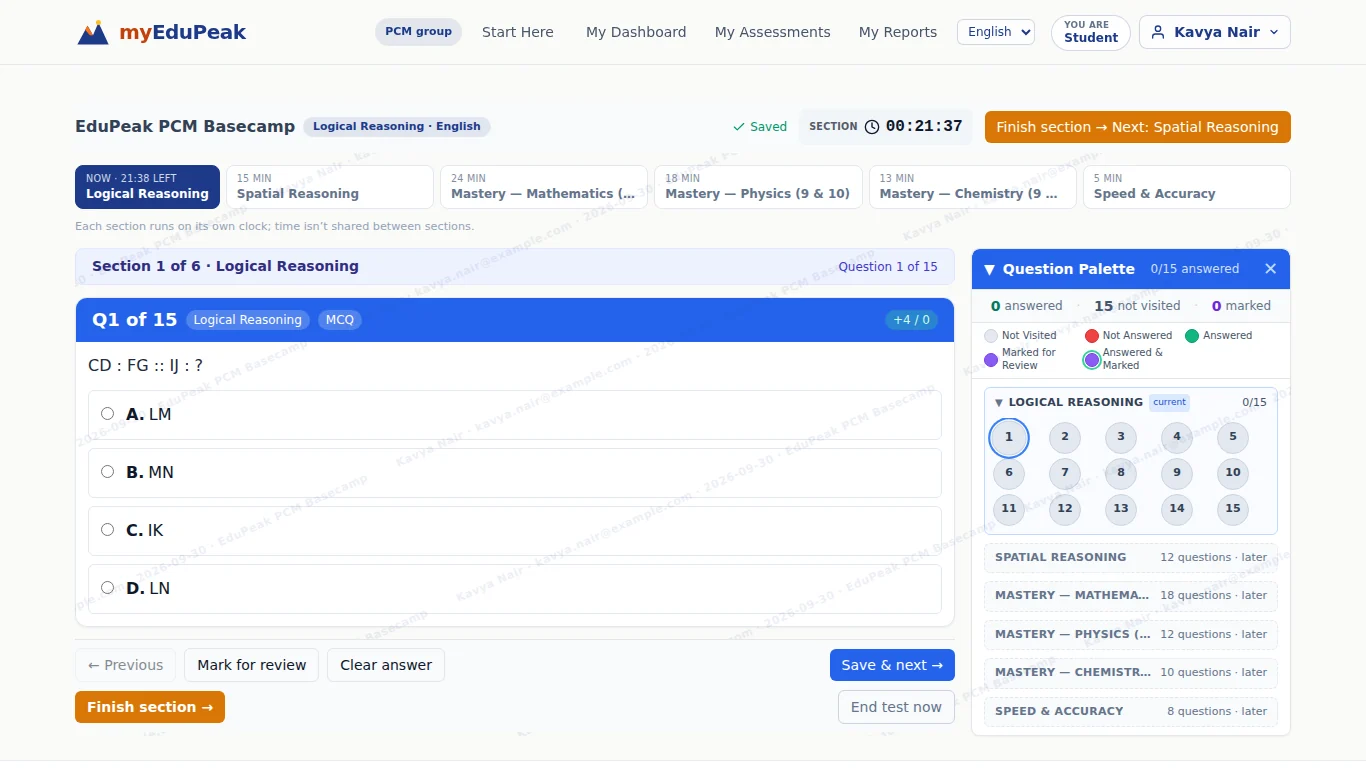Expand the Mastery — Physics palette section
Viewport: 1366px width, 768px height.
click(x=1131, y=634)
